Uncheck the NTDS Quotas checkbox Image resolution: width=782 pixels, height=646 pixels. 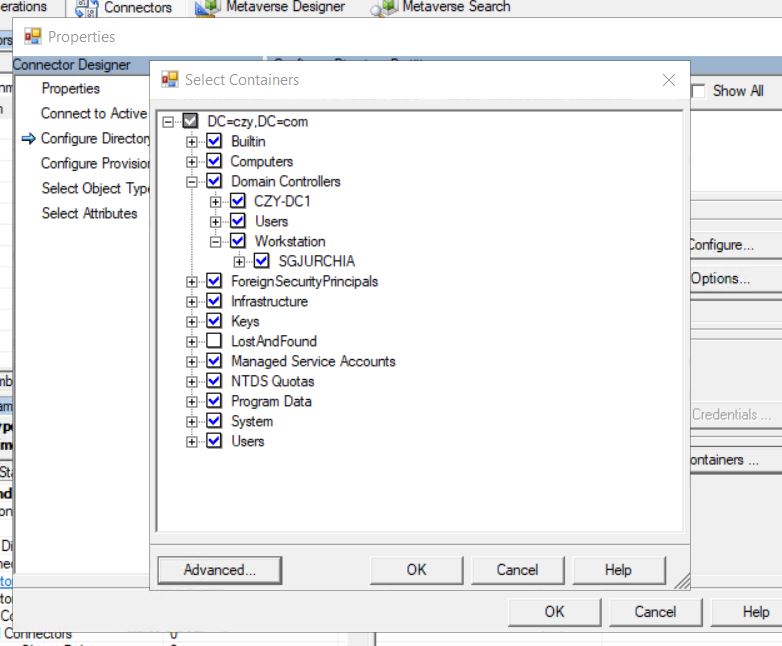click(214, 381)
